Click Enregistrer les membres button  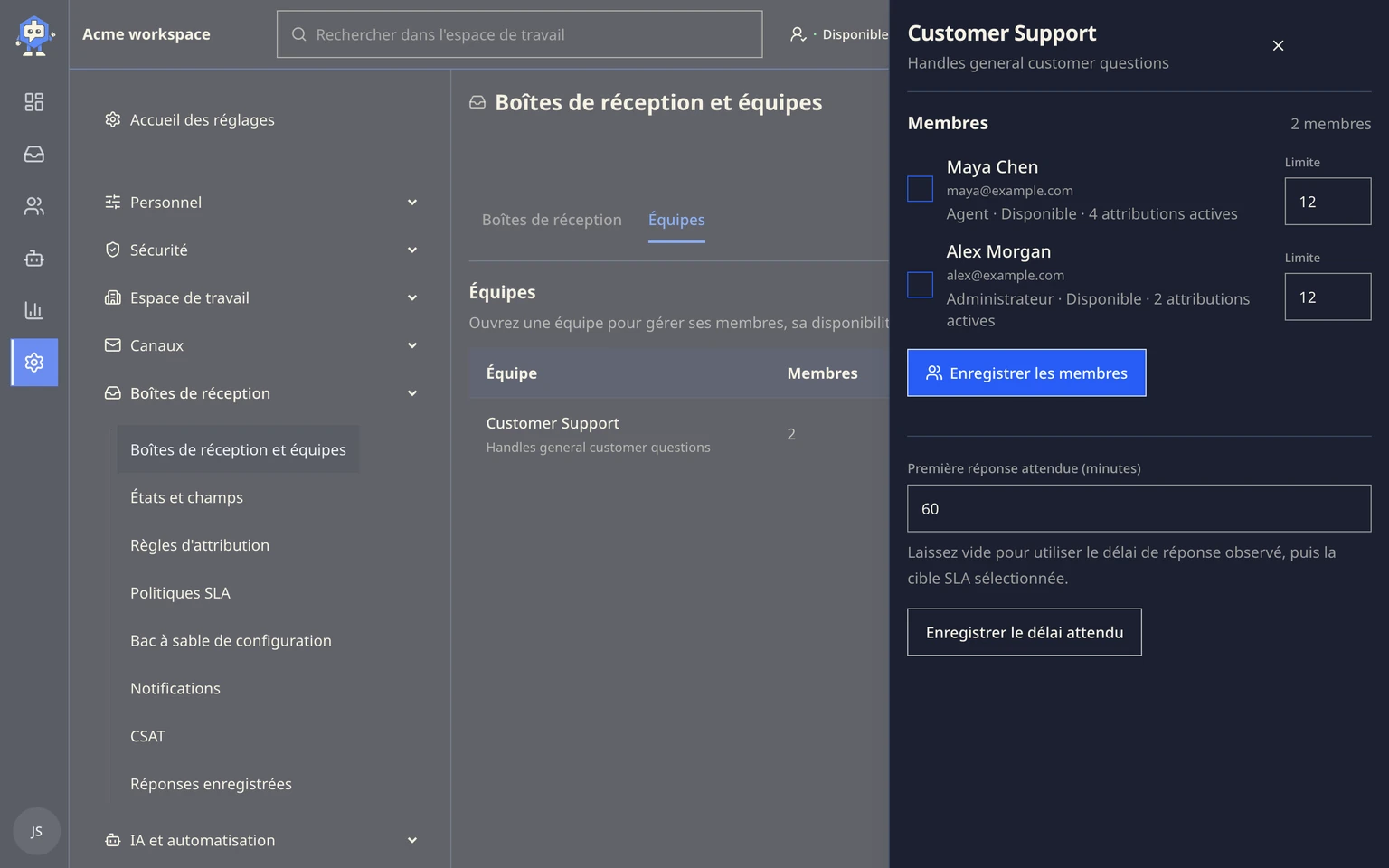click(x=1026, y=373)
